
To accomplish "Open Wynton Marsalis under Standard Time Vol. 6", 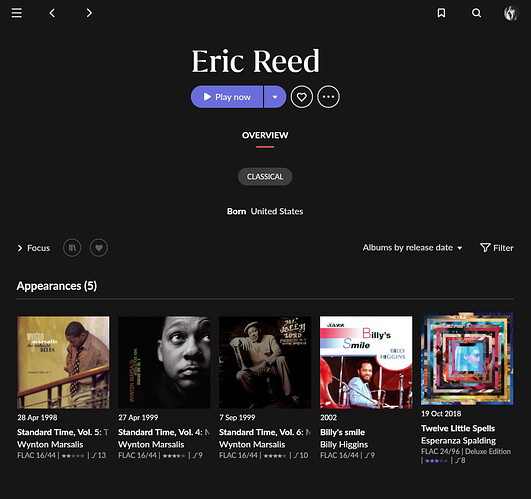I will pos(252,444).
